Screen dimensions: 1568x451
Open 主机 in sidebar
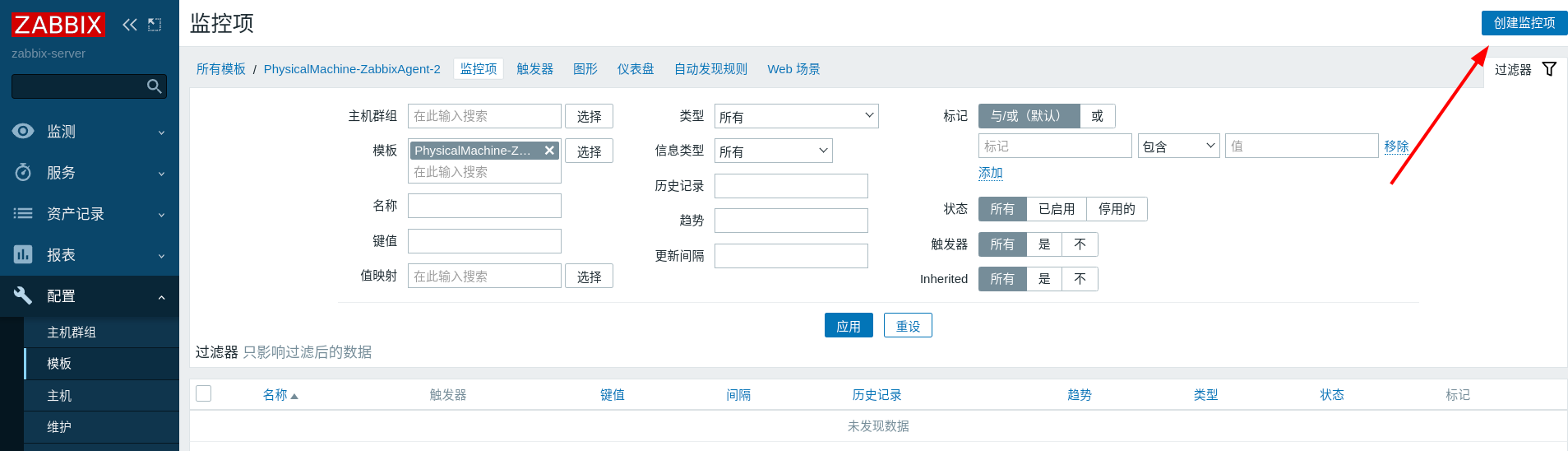[101, 396]
